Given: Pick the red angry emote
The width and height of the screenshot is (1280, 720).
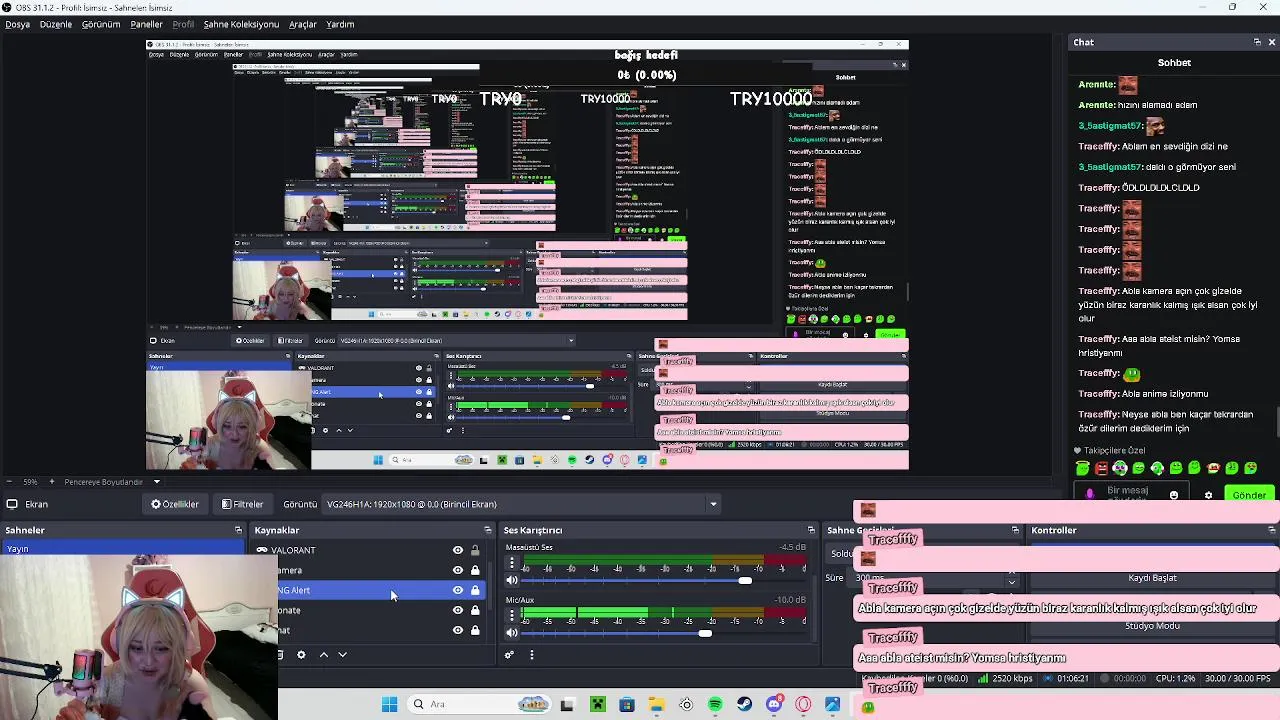Looking at the screenshot, I should pos(1101,468).
